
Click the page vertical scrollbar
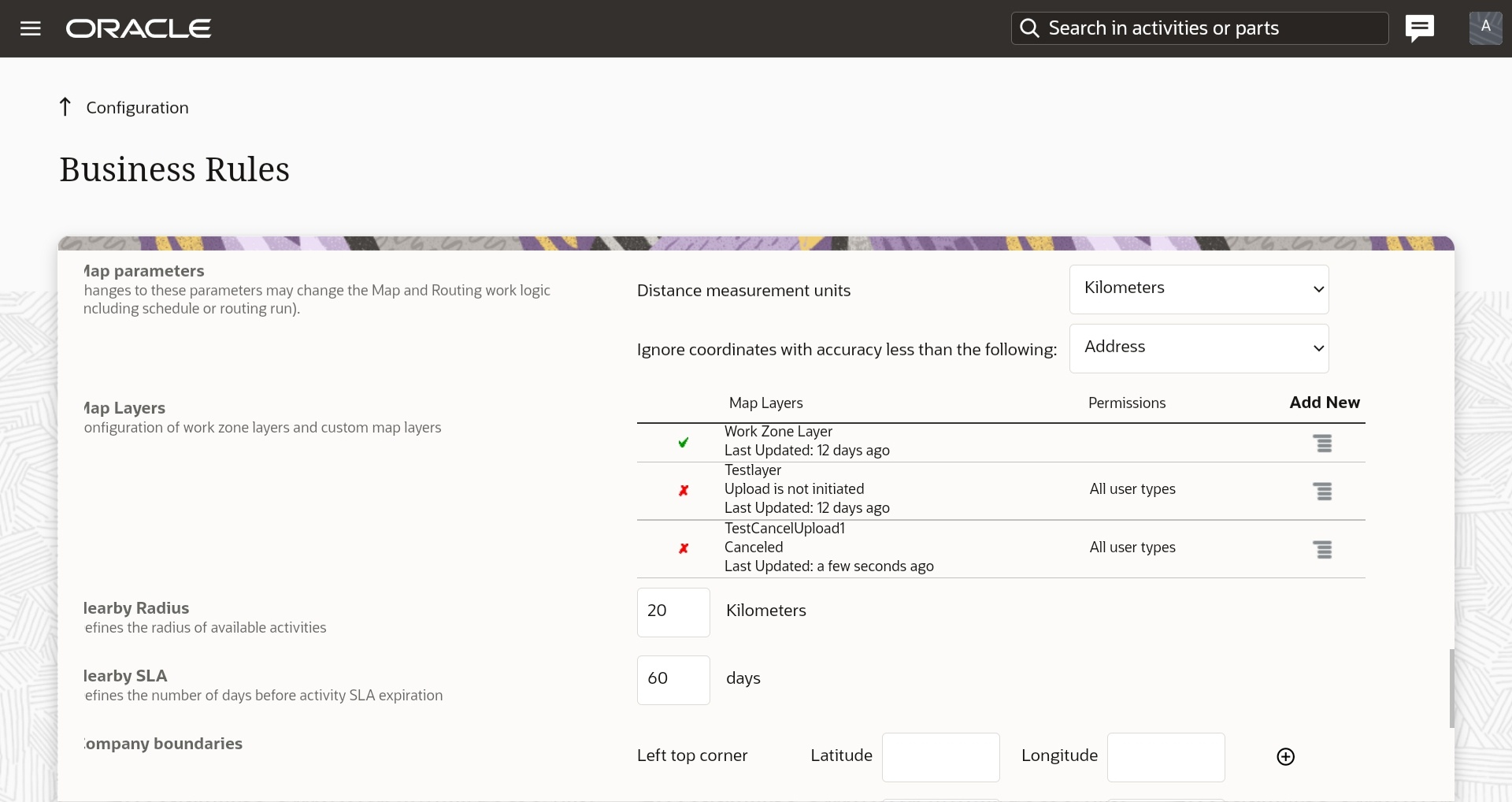tap(1452, 689)
